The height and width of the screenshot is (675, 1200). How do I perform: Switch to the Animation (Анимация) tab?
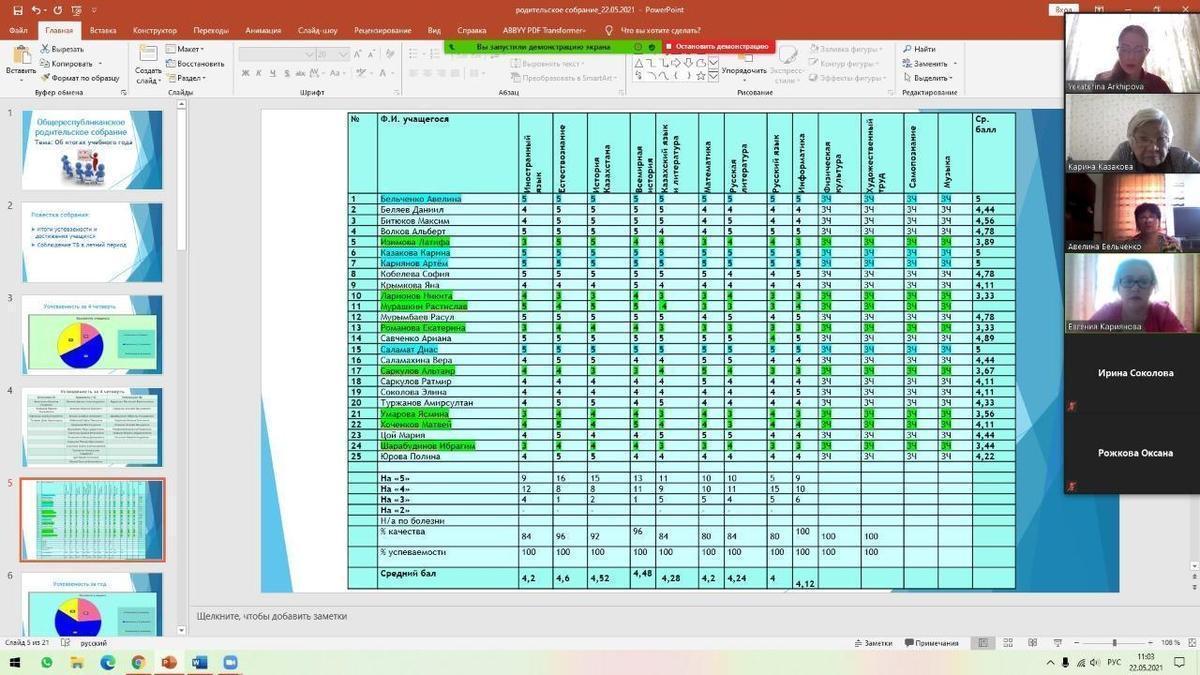click(263, 30)
